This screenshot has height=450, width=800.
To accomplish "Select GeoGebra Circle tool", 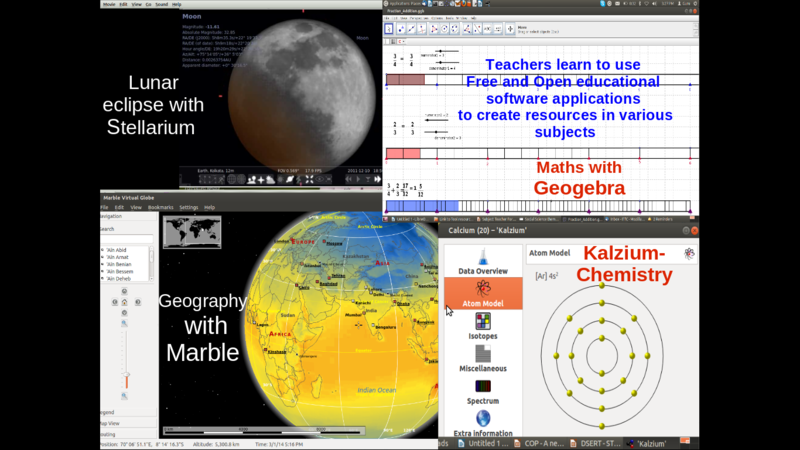I will [444, 29].
